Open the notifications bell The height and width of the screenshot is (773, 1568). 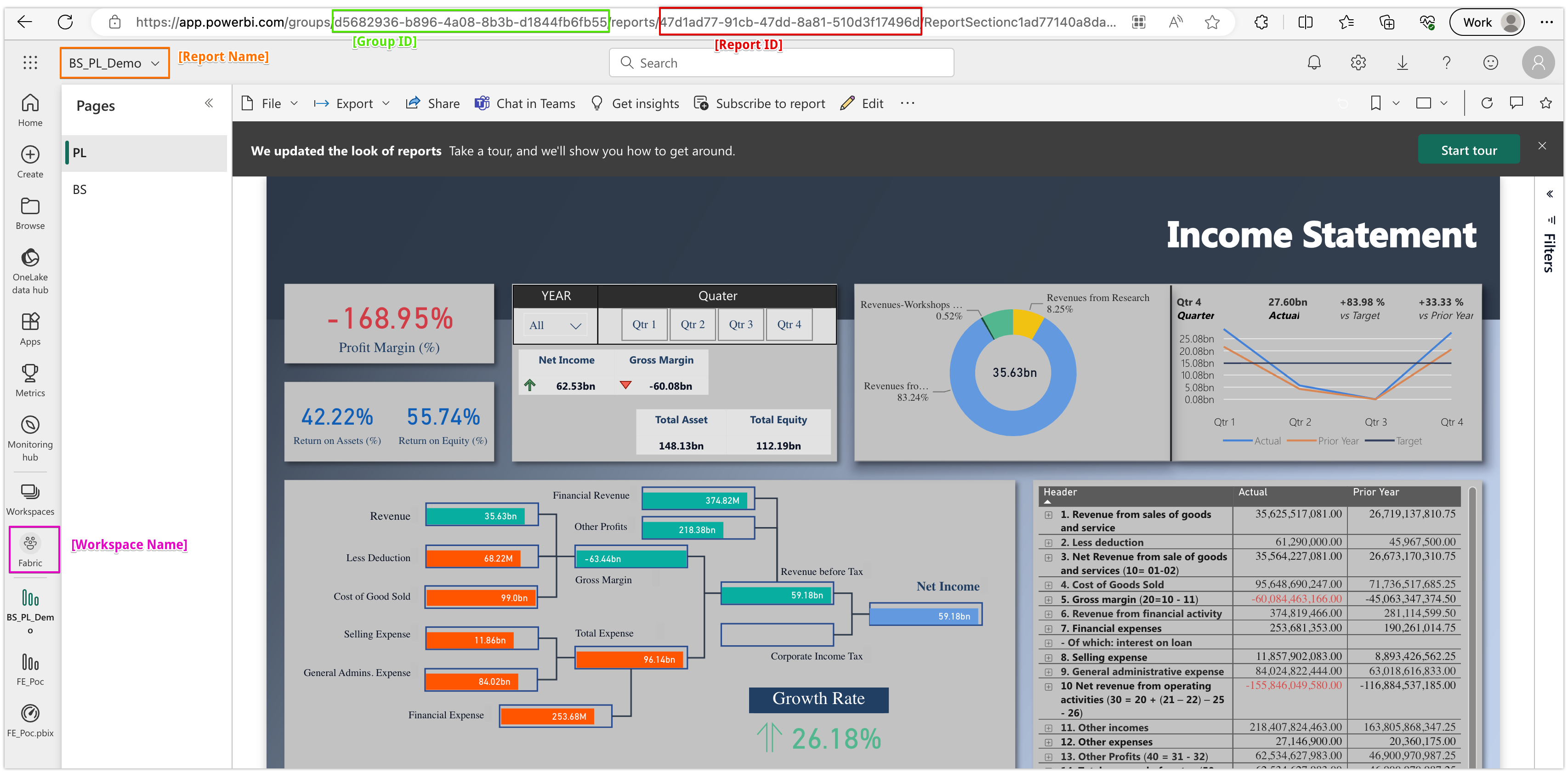(x=1314, y=63)
